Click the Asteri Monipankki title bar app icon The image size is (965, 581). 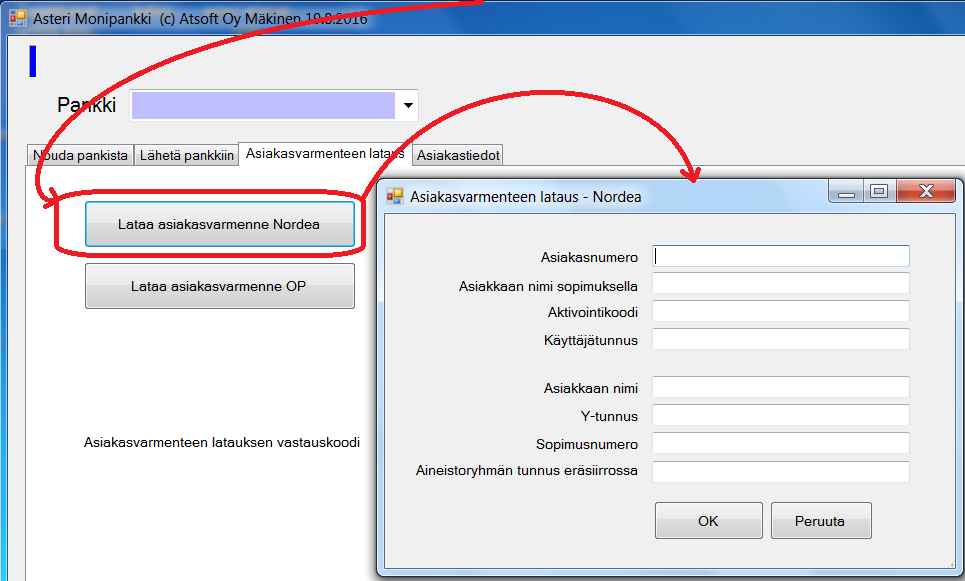[x=17, y=18]
